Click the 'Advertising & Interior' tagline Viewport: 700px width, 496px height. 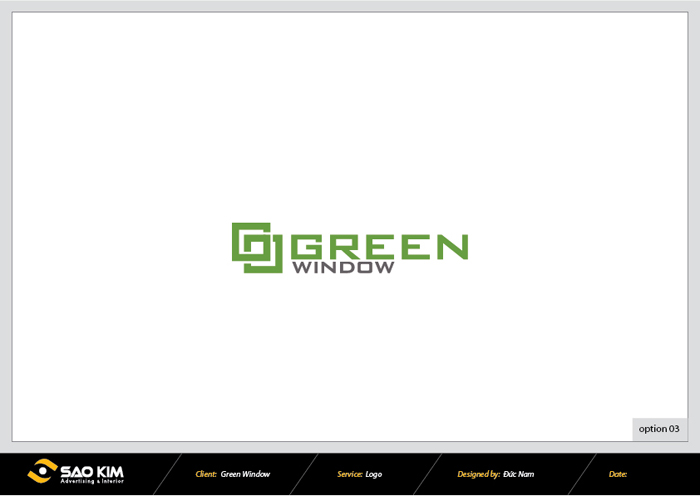click(x=91, y=481)
